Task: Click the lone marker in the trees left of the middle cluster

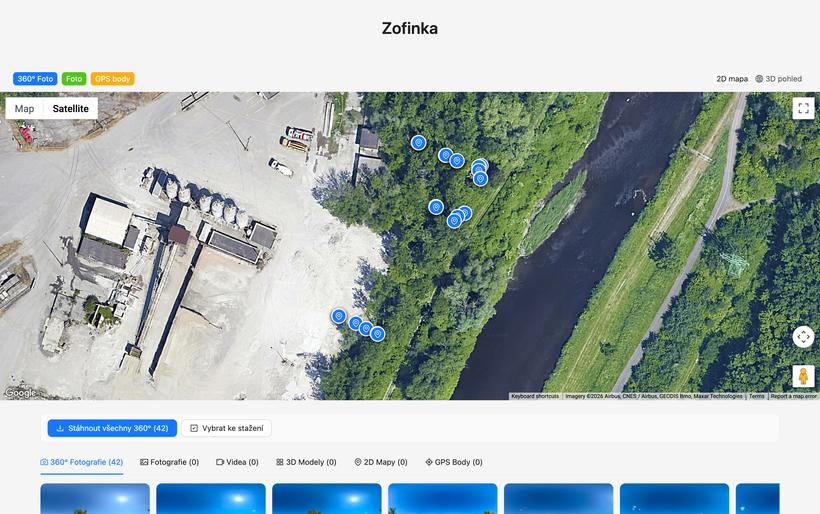Action: pos(436,207)
